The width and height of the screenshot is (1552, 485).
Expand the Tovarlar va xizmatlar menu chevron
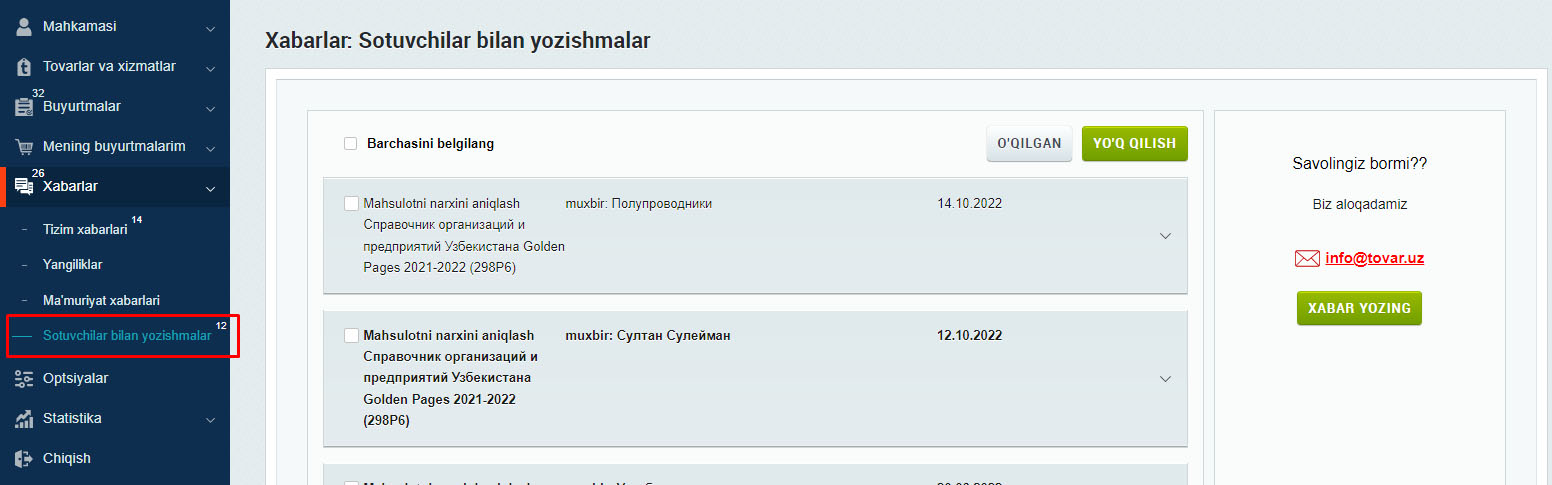(210, 69)
